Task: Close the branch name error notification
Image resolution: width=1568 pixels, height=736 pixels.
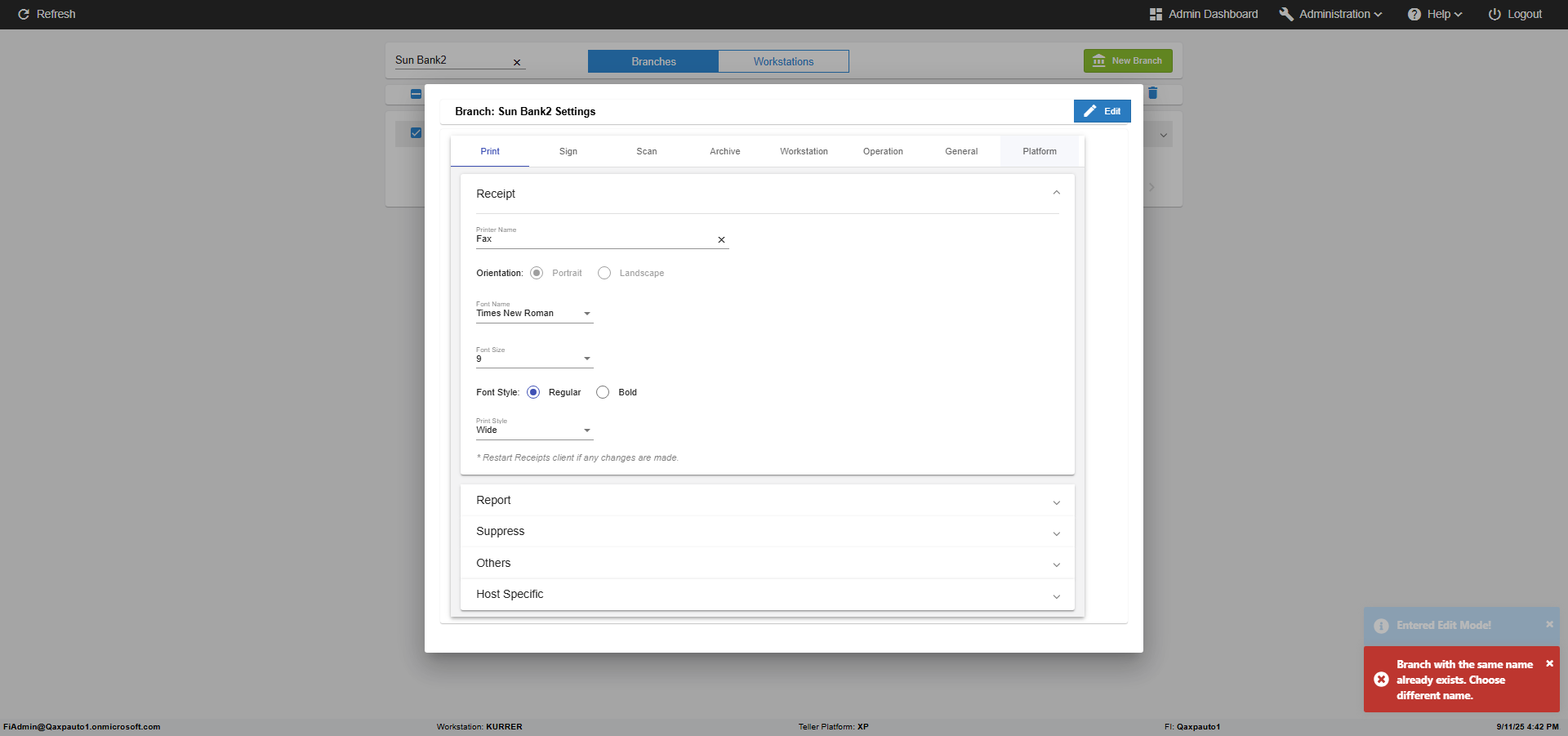Action: (1549, 663)
